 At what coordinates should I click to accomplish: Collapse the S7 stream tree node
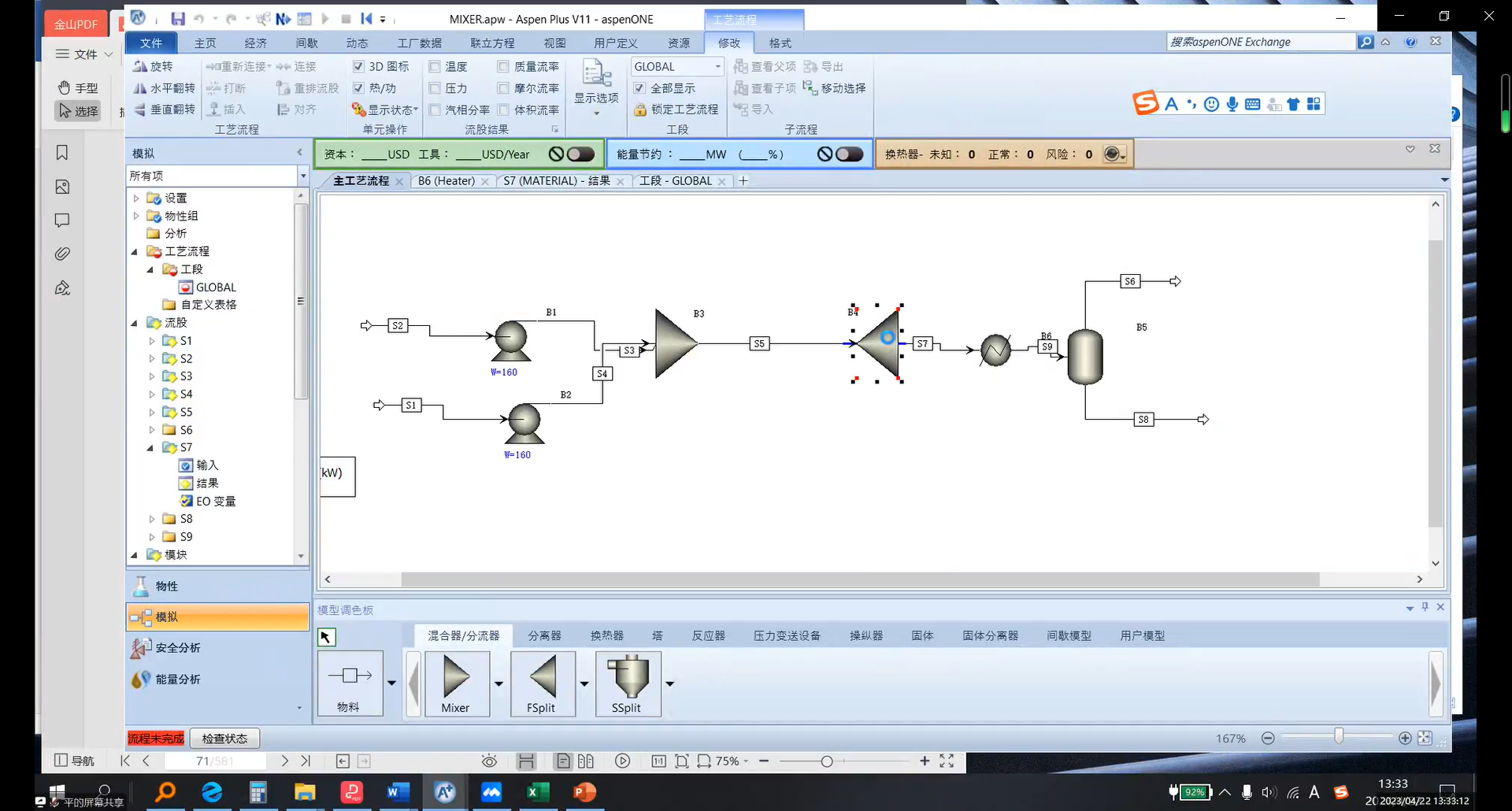(x=150, y=448)
